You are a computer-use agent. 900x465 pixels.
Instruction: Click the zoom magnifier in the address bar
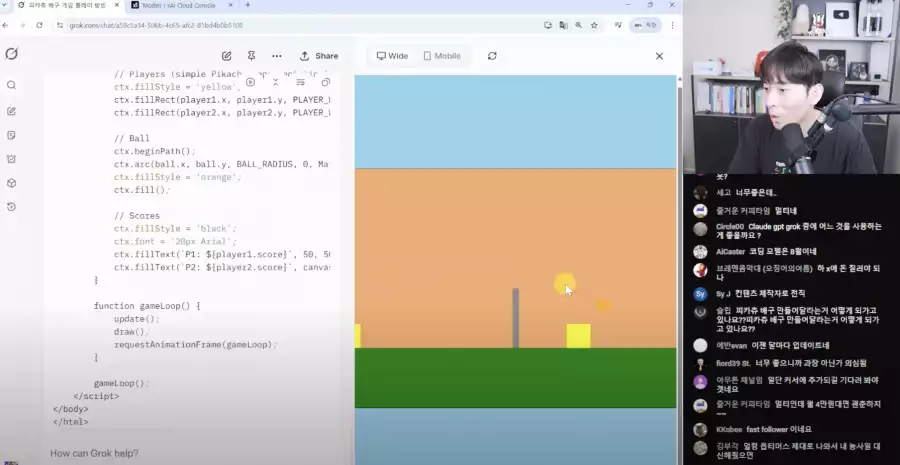coord(579,25)
